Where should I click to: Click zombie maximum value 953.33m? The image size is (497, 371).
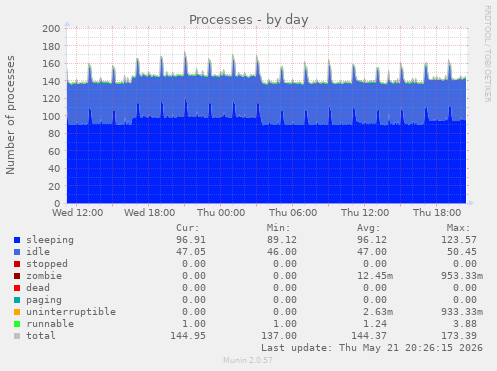click(x=462, y=276)
